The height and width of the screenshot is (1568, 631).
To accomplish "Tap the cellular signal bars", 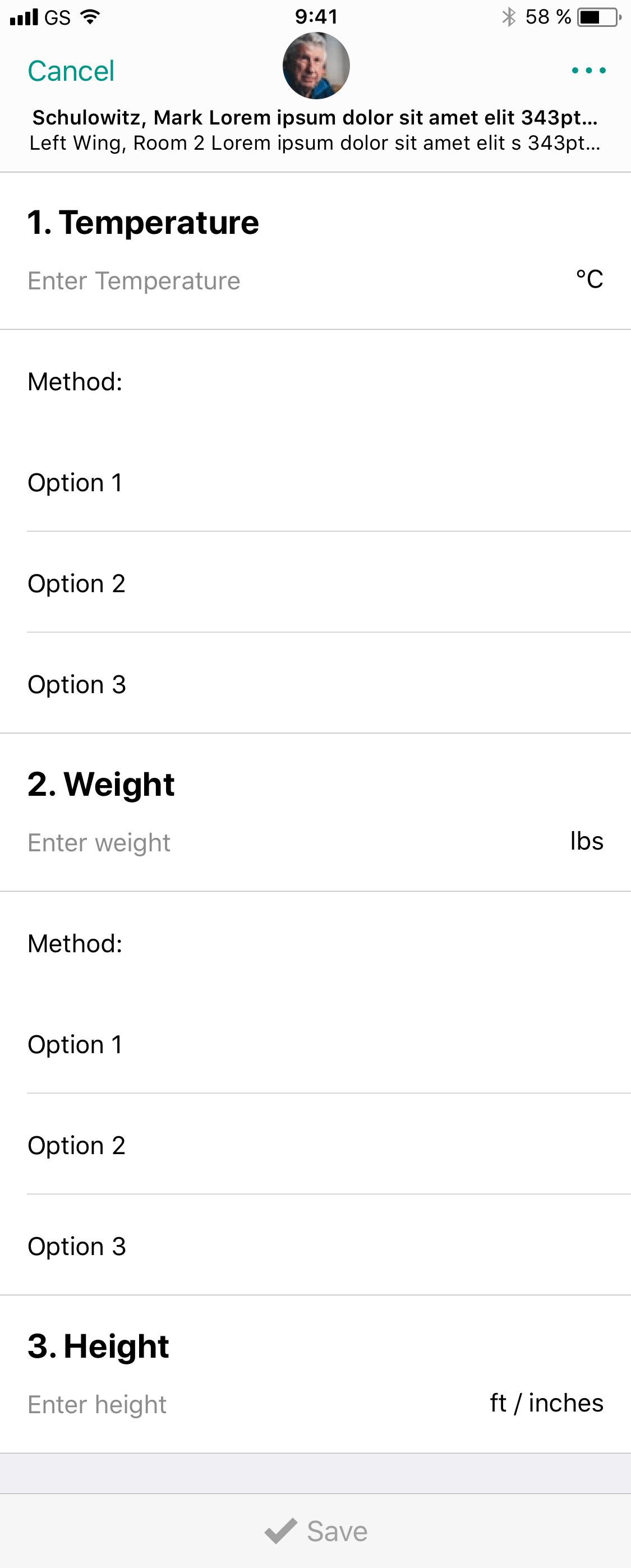I will point(24,17).
